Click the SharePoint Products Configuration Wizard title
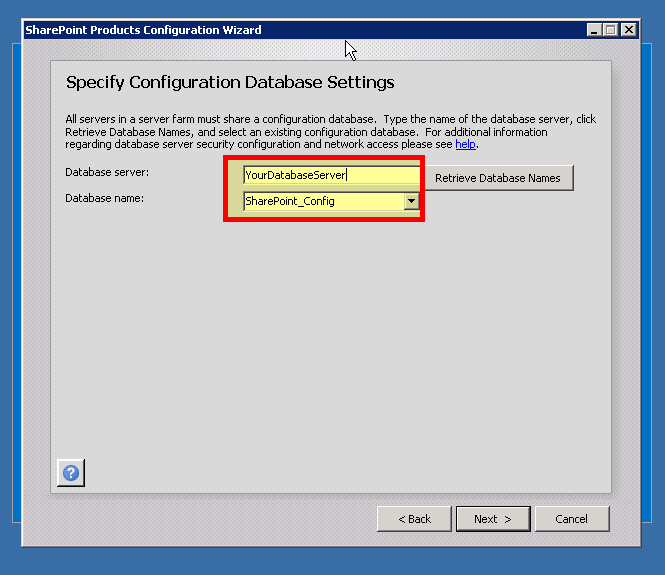Screen dimensions: 665x575 tap(143, 30)
